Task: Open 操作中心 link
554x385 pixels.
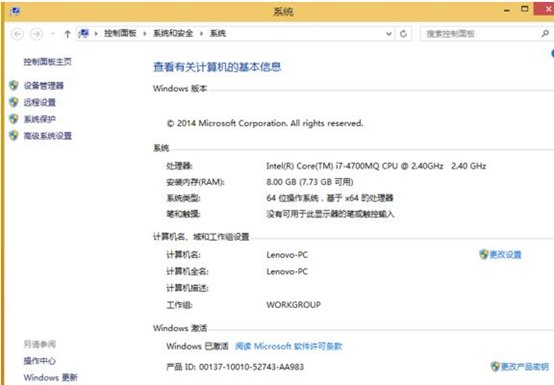Action: 40,361
